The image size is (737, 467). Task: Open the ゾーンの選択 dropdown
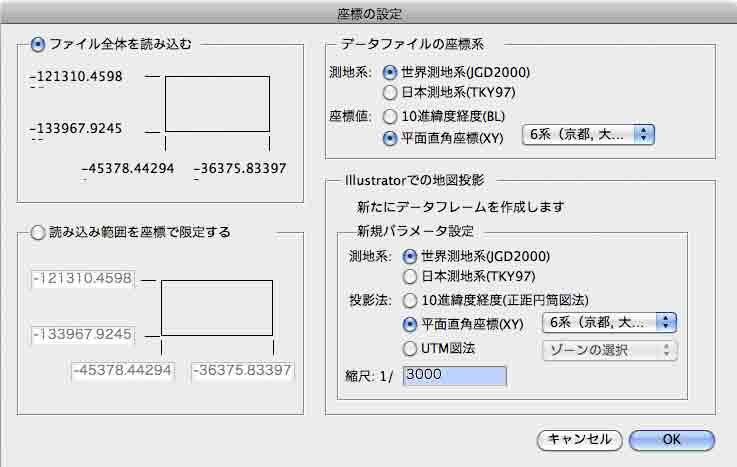pyautogui.click(x=610, y=350)
